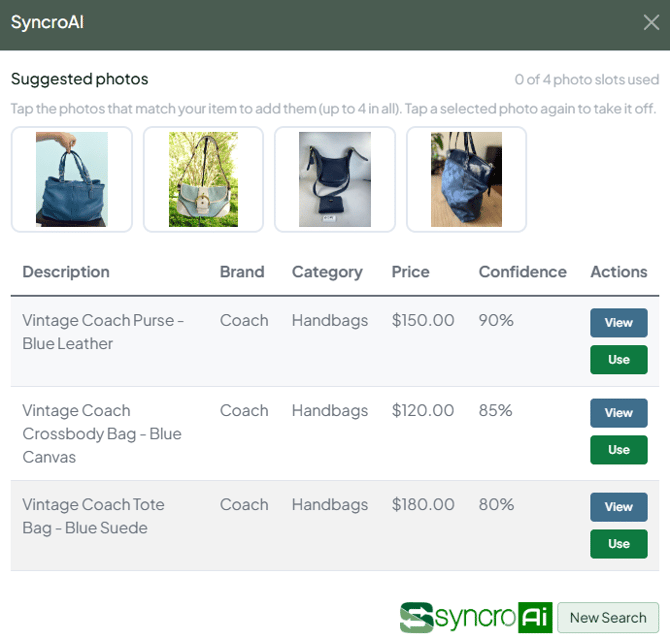Click the Coach brand cell in the $150.00 row
Image resolution: width=670 pixels, height=640 pixels.
click(x=244, y=320)
